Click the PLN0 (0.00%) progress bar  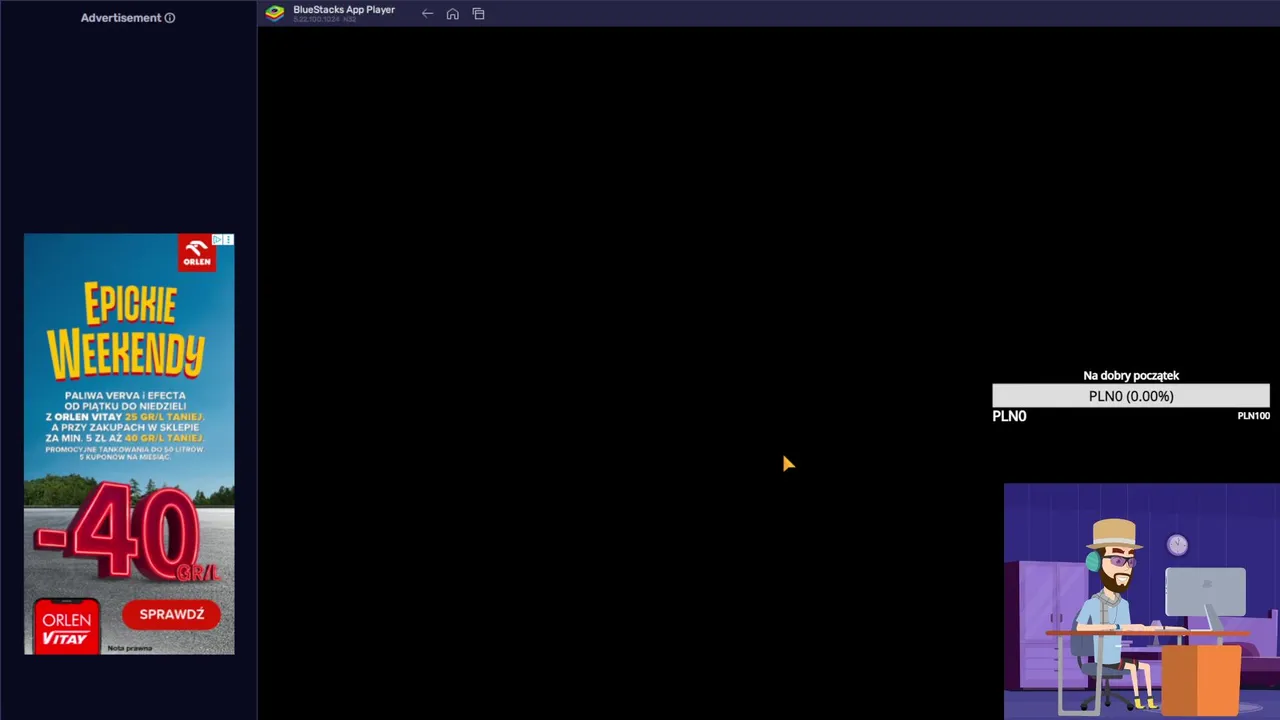click(x=1131, y=396)
